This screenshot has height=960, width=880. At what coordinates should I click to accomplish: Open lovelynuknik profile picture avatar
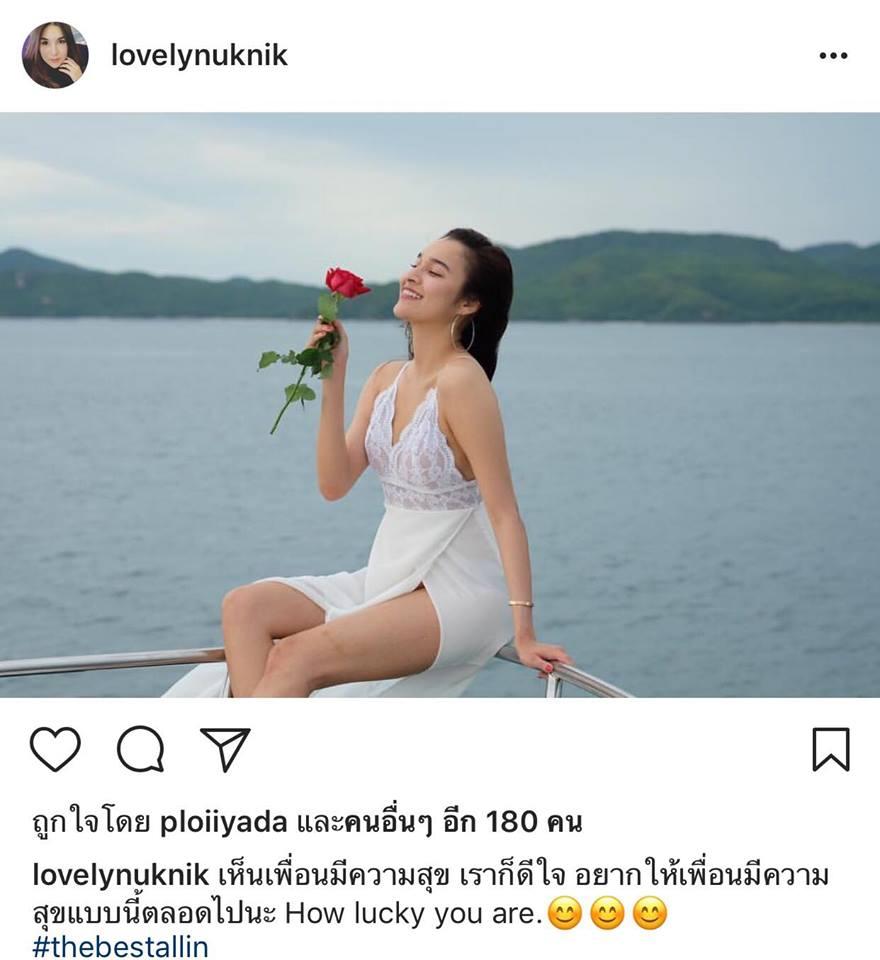[x=55, y=55]
